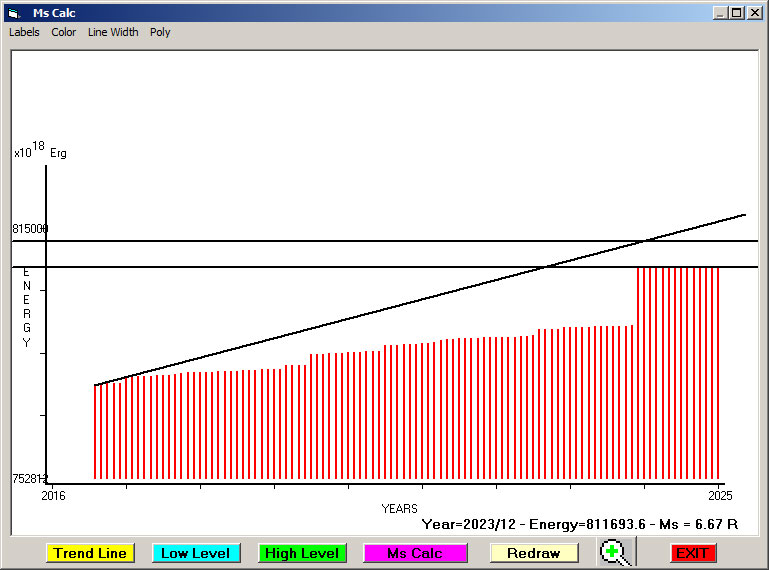The height and width of the screenshot is (570, 769).
Task: Hit the Redraw button
Action: click(x=533, y=553)
